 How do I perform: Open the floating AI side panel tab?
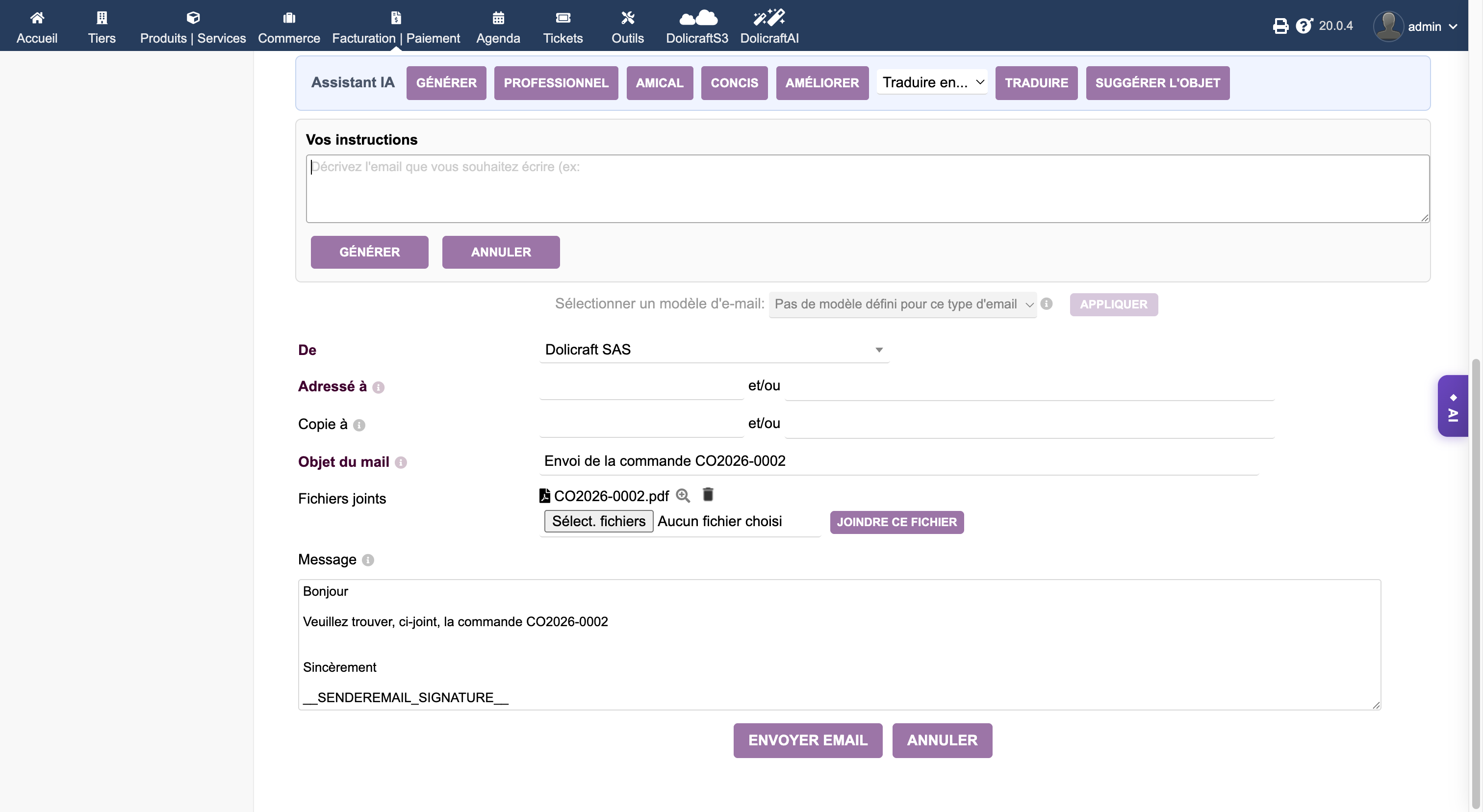pyautogui.click(x=1453, y=406)
